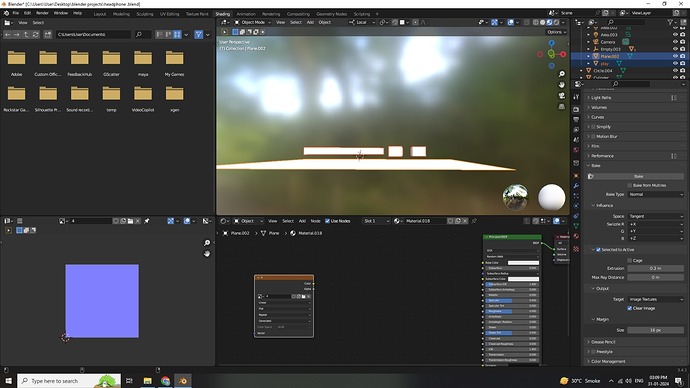Image resolution: width=690 pixels, height=388 pixels.
Task: Click the Bake button
Action: point(638,176)
